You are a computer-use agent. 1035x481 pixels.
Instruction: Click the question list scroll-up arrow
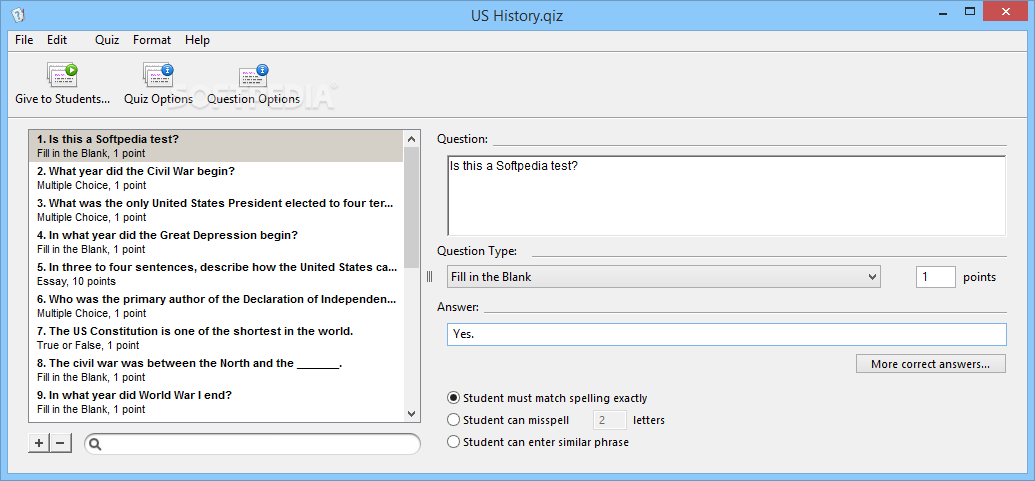(x=411, y=139)
